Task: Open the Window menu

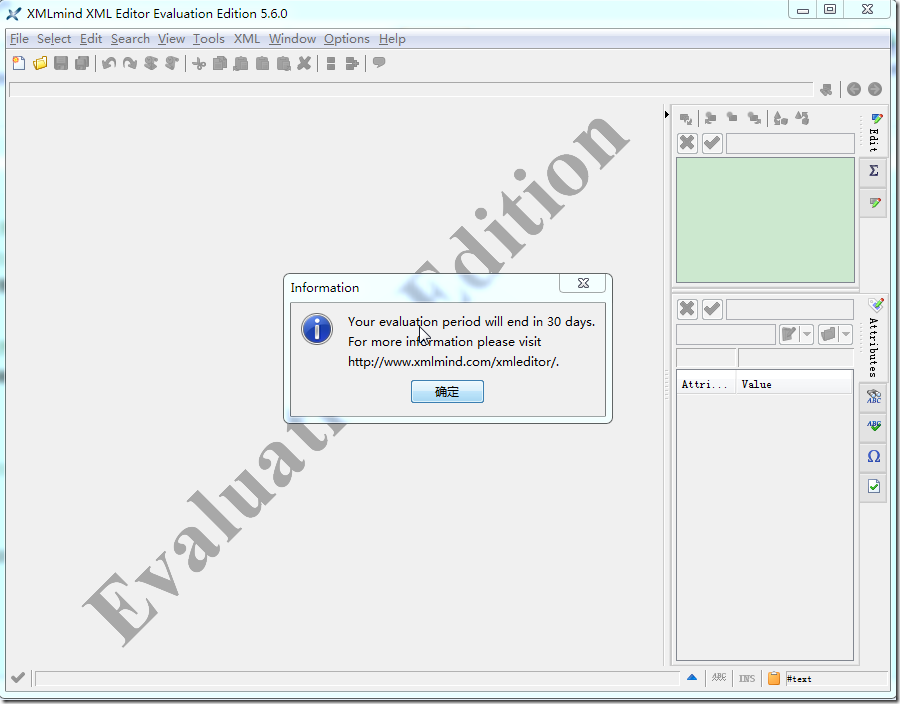Action: [292, 39]
